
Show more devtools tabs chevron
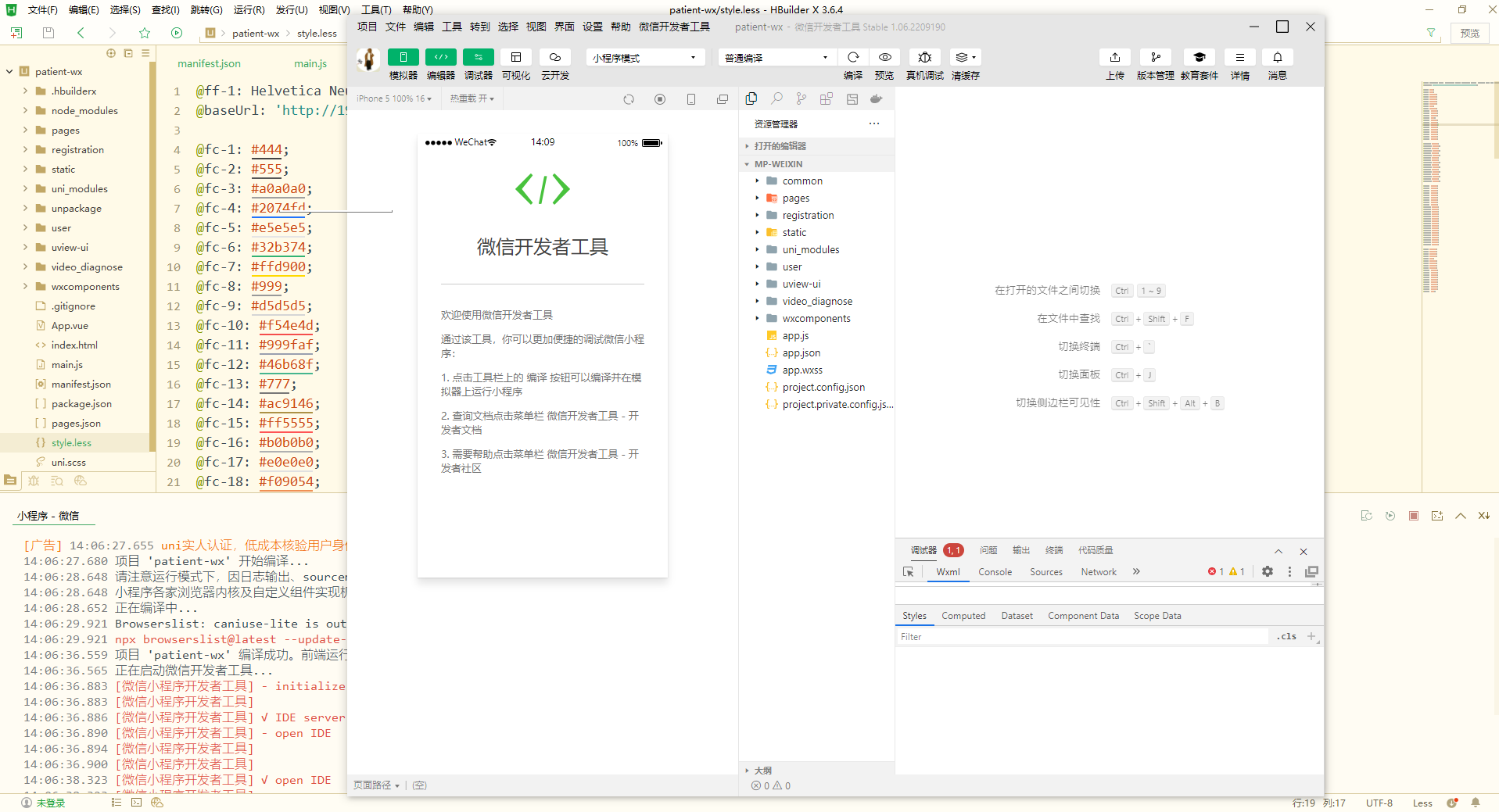(x=1136, y=571)
